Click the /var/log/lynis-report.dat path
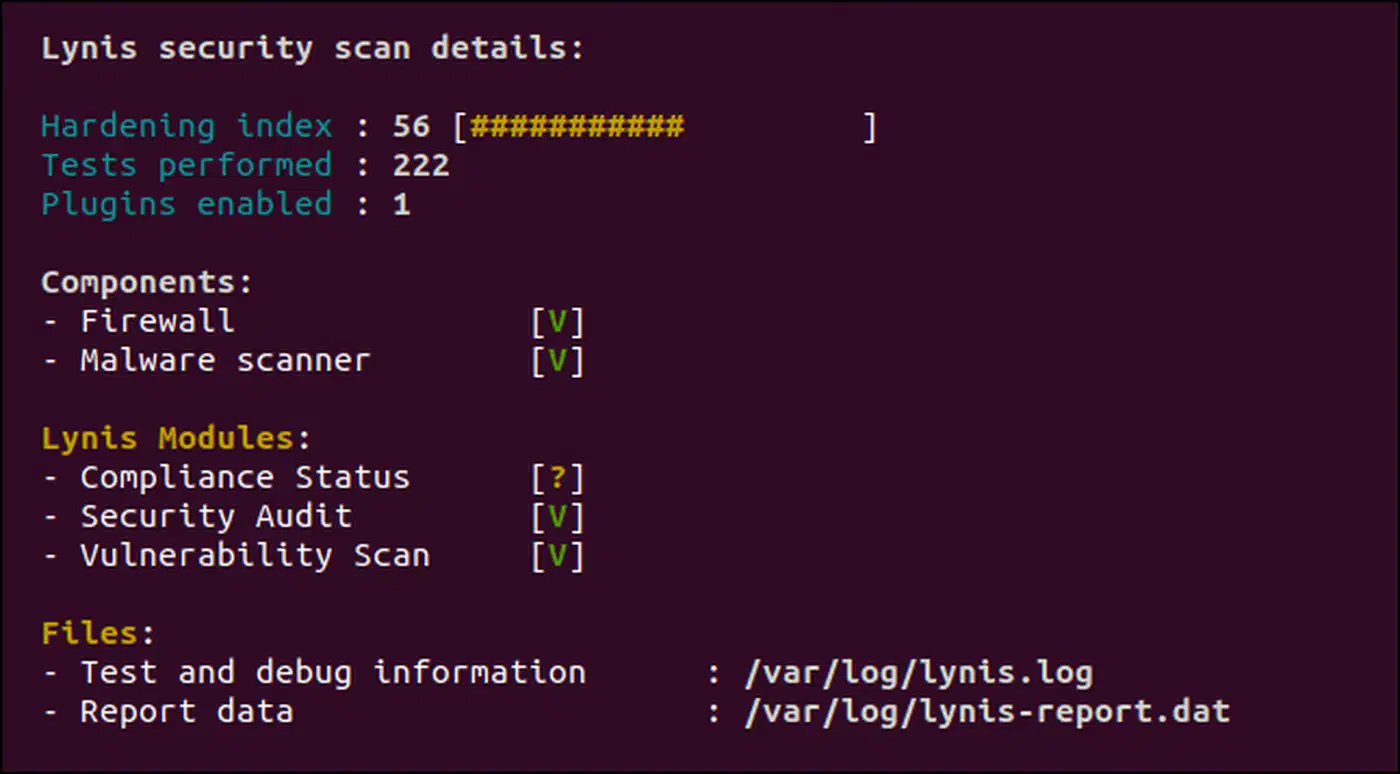Viewport: 1400px width, 774px height. click(987, 712)
